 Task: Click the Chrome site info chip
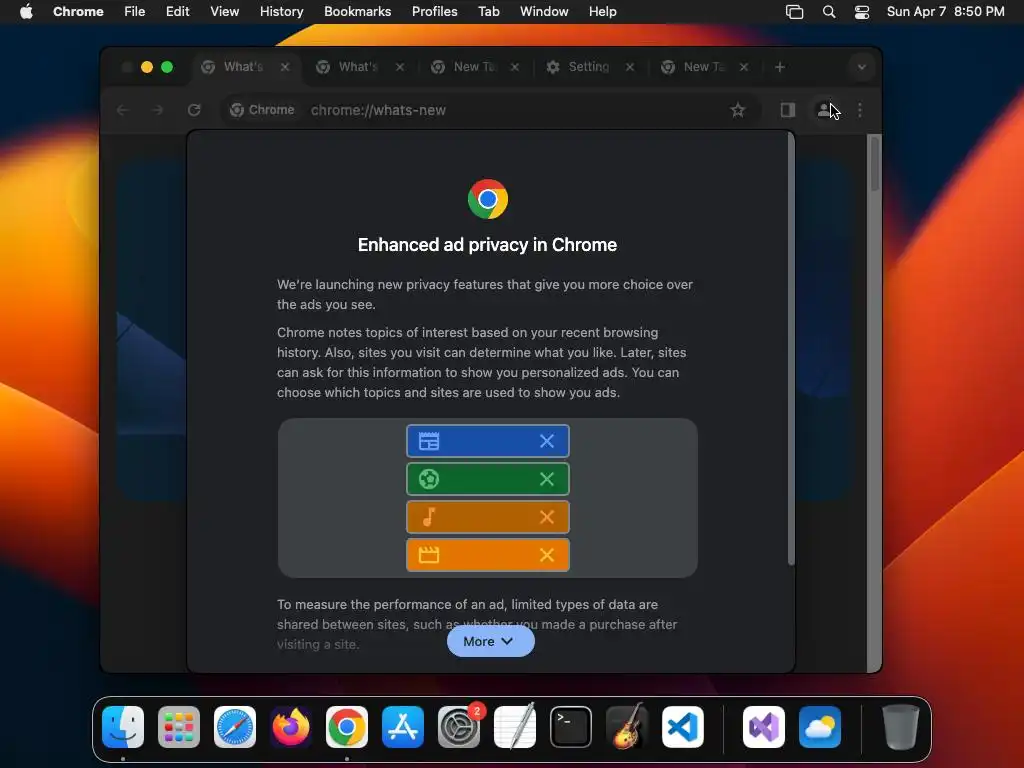tap(262, 110)
